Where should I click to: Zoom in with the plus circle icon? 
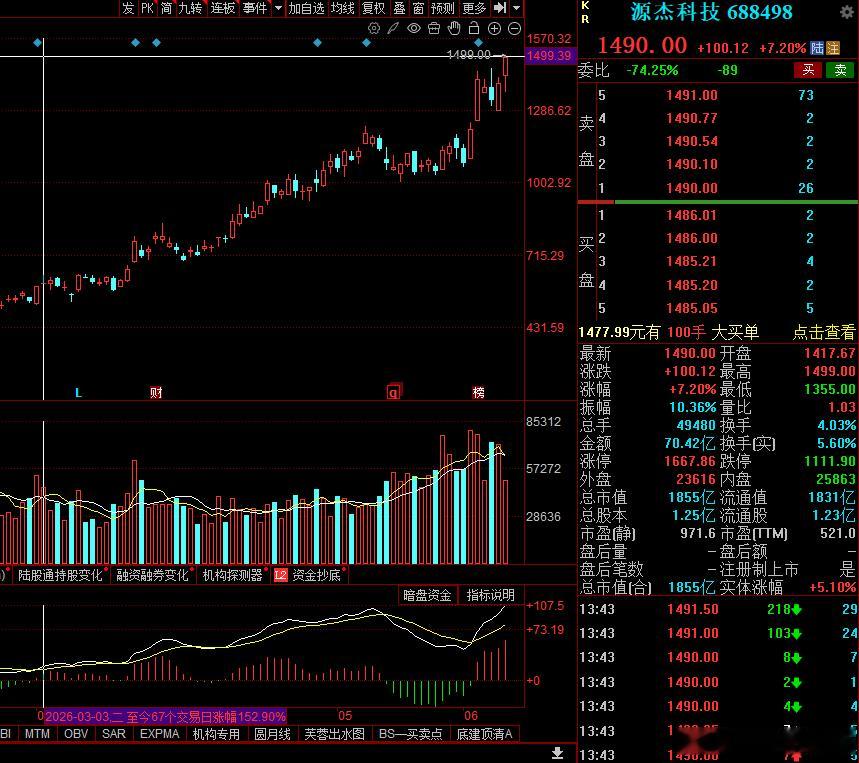(494, 28)
